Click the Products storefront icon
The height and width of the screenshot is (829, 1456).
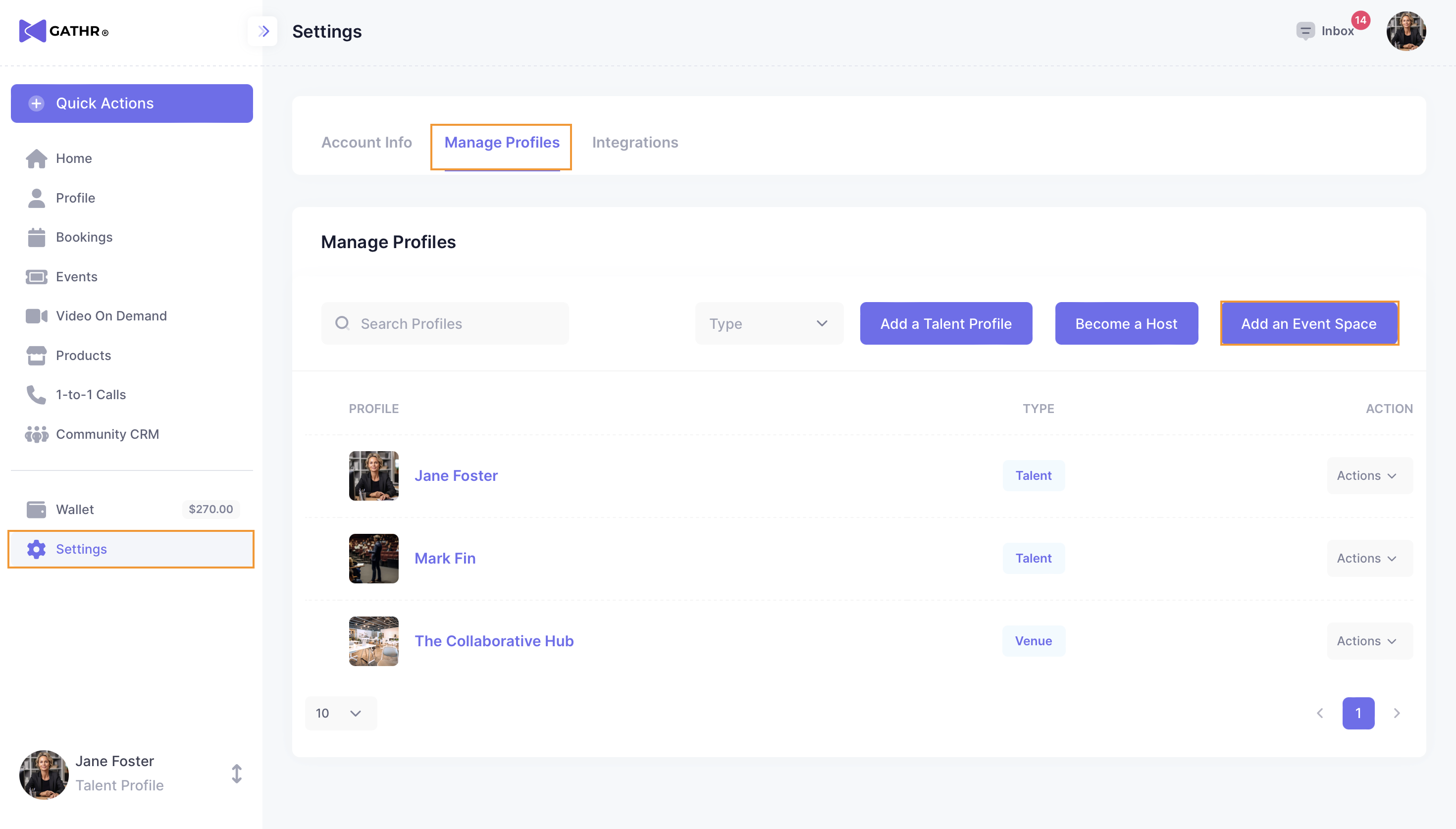click(37, 355)
